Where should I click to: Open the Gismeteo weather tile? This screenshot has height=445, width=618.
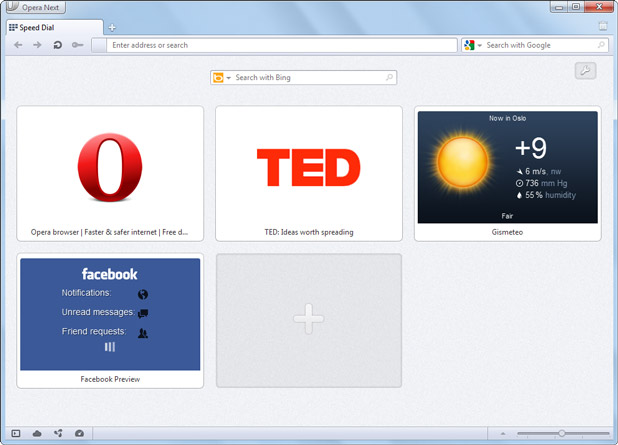click(x=508, y=173)
